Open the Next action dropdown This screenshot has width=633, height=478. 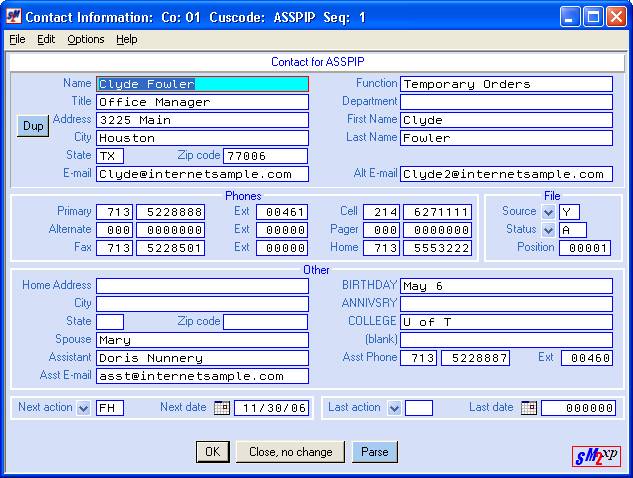(84, 408)
